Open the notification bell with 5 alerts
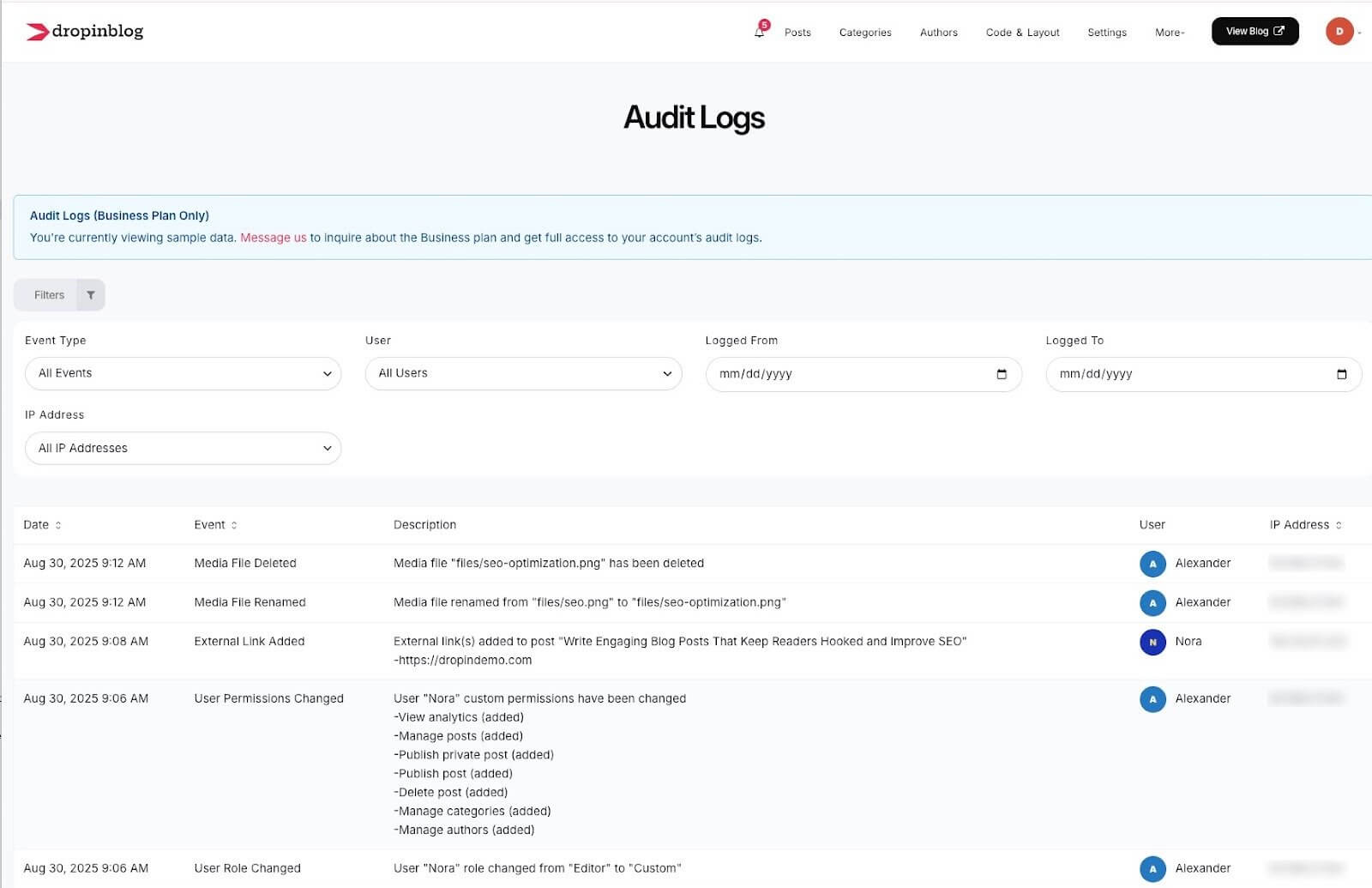This screenshot has width=1372, height=888. (x=760, y=33)
